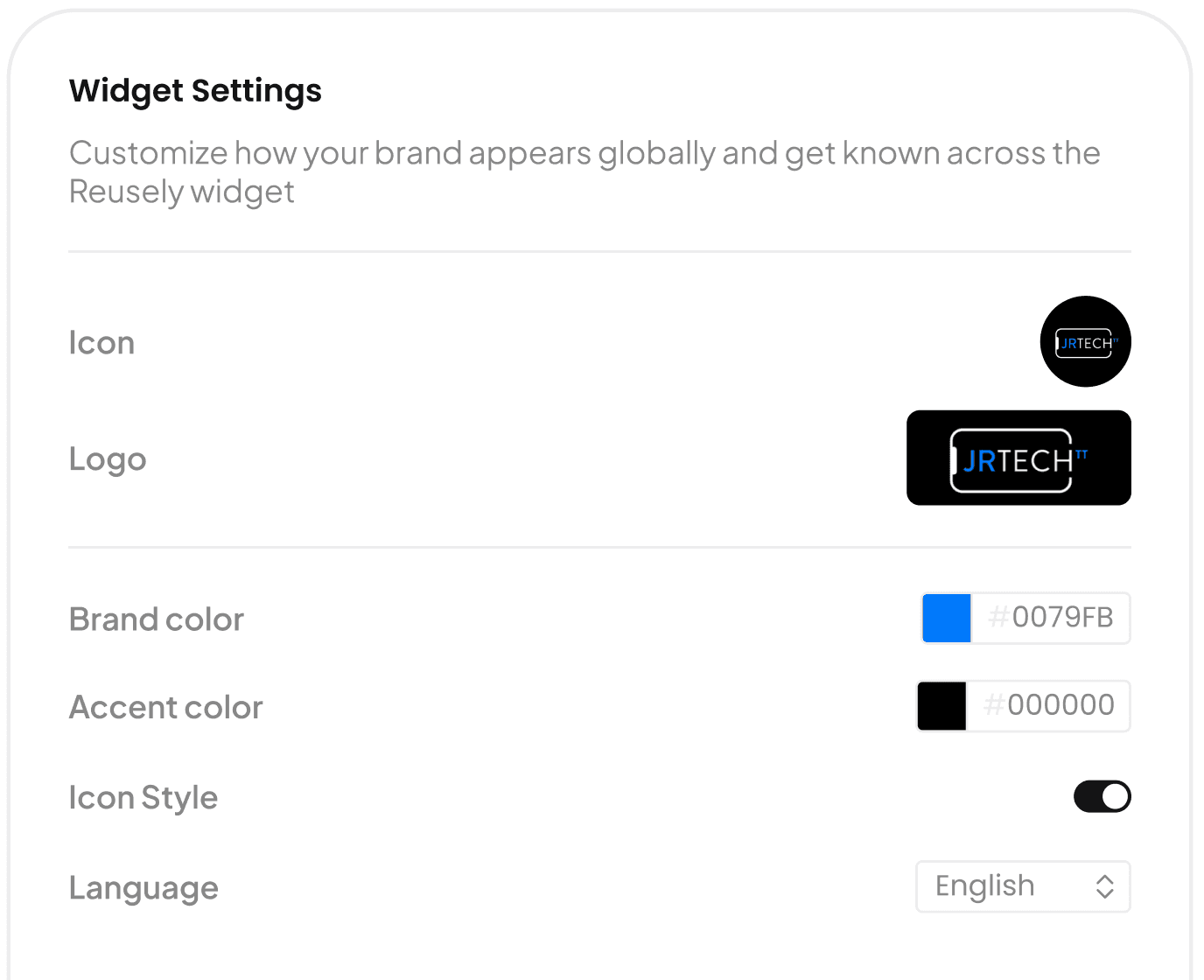Viewport: 1204px width, 980px height.
Task: Open the Icon upload by clicking its preview
Action: point(1085,341)
